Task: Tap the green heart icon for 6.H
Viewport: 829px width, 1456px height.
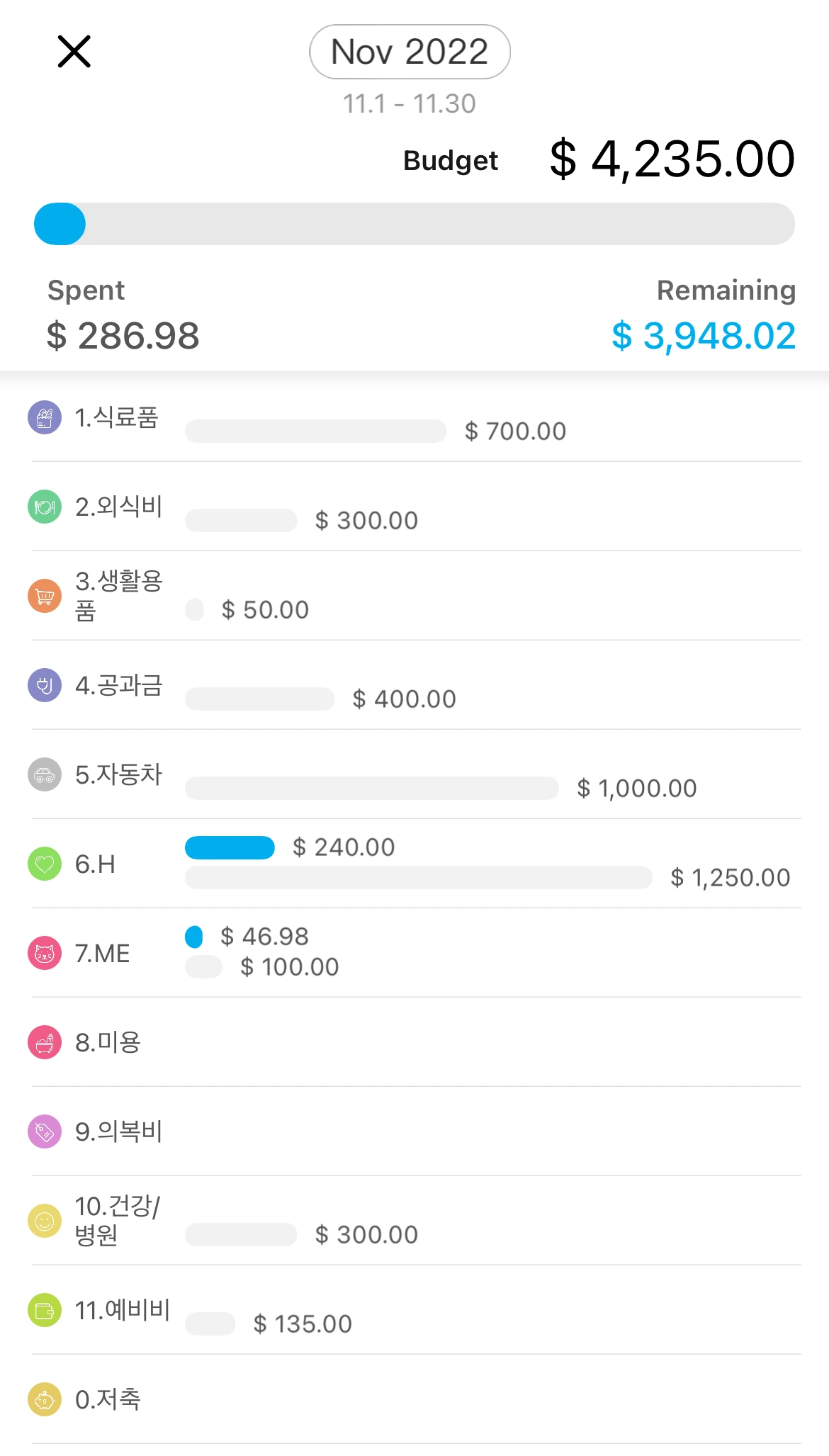Action: click(x=45, y=864)
